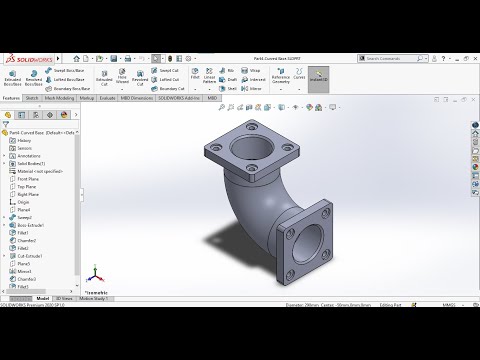Open dropdown under Hole Wizard
Screen dimensions: 480x360
[122, 89]
